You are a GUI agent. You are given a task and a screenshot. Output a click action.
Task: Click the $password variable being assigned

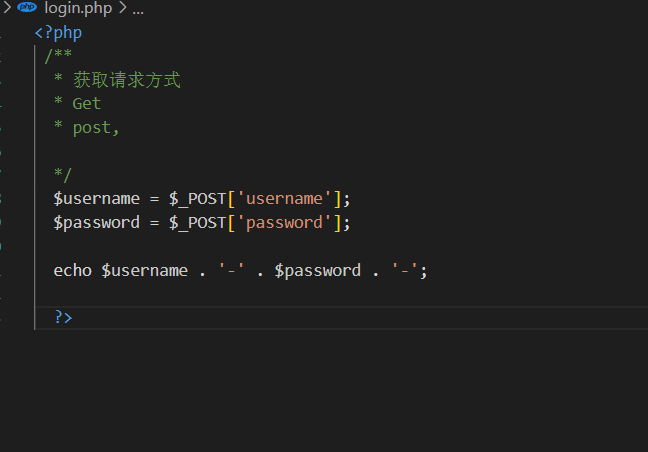click(96, 222)
